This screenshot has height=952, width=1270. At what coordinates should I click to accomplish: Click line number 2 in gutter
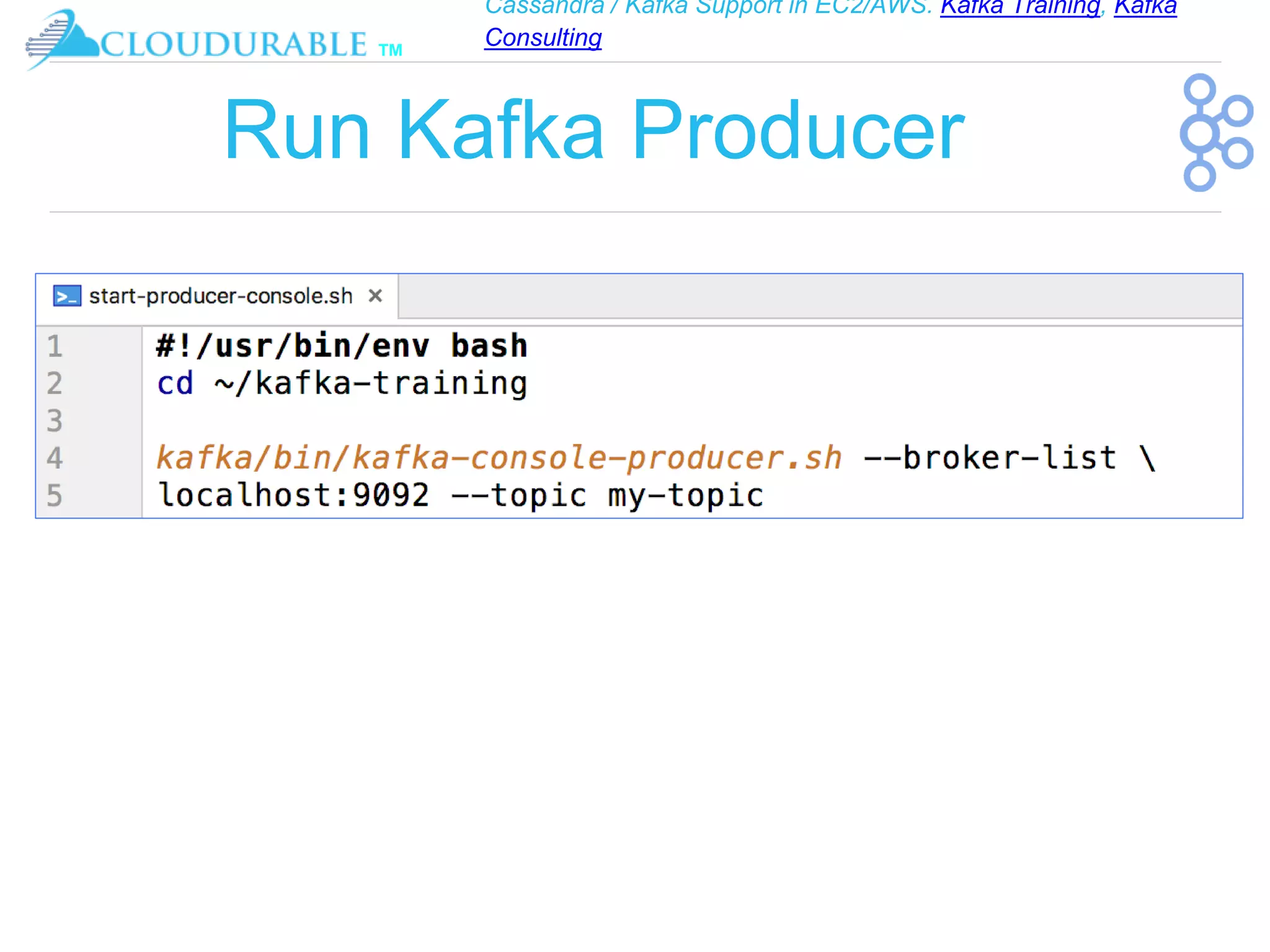(x=55, y=383)
